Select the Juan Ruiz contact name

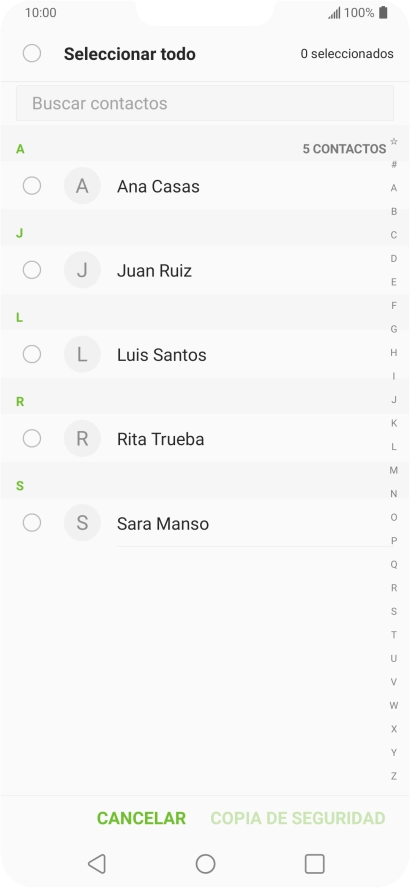154,271
